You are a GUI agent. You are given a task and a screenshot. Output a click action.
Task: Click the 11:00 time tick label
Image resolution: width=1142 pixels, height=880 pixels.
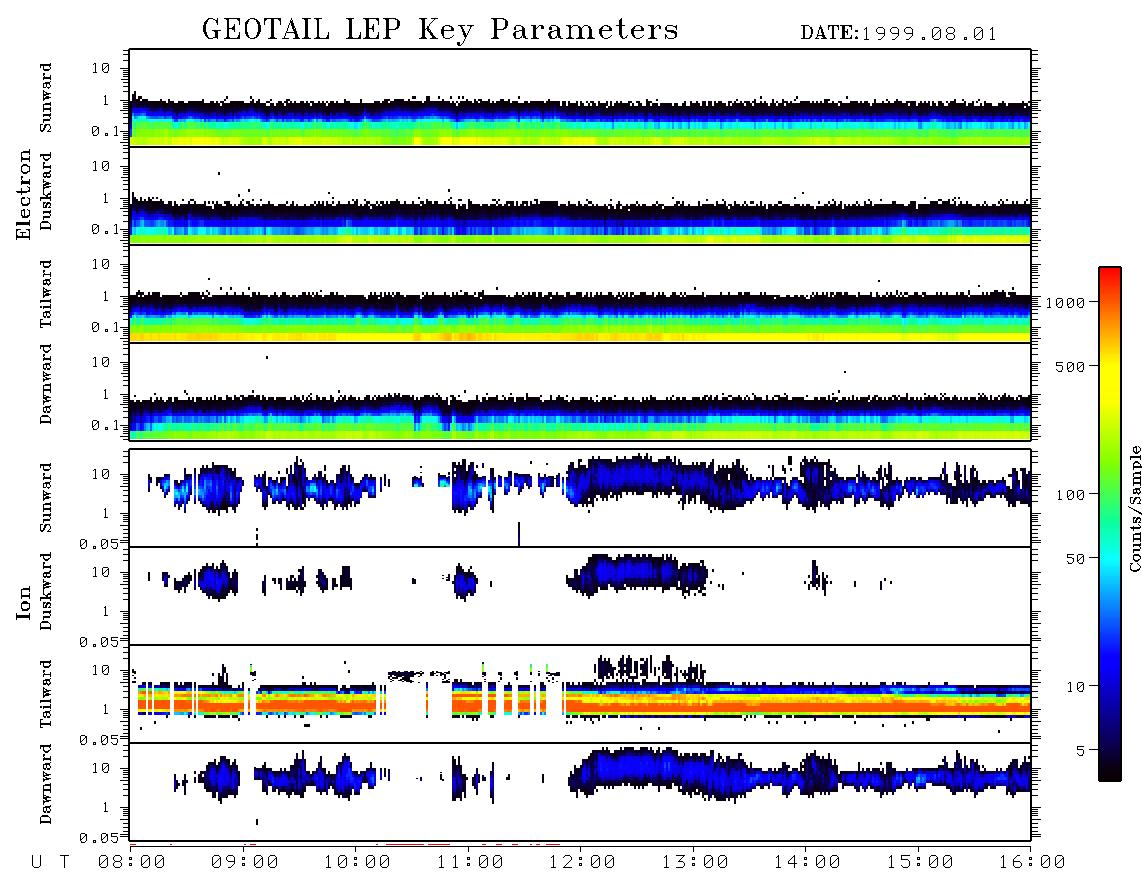470,862
